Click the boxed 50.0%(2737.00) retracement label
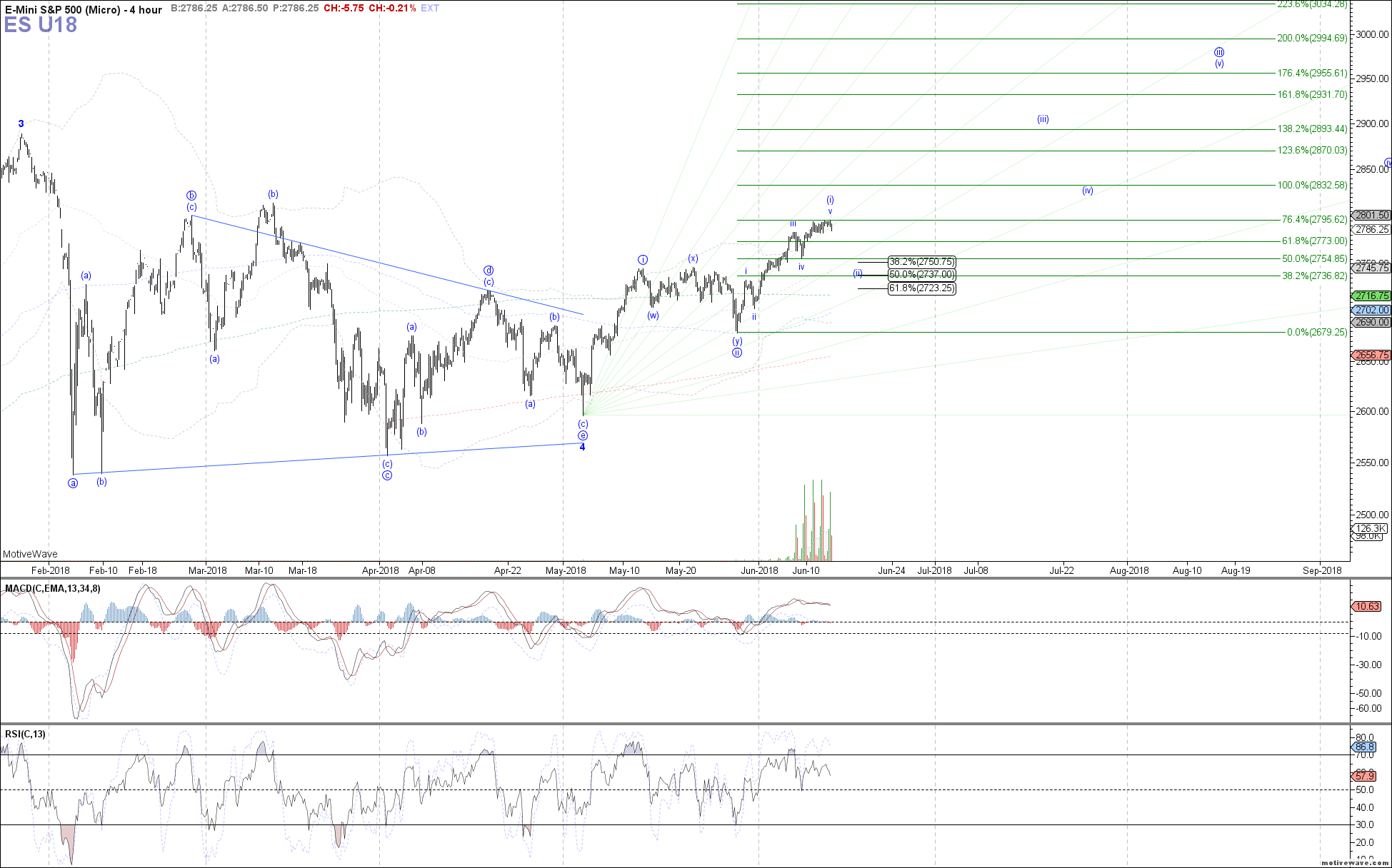1392x868 pixels. 921,275
